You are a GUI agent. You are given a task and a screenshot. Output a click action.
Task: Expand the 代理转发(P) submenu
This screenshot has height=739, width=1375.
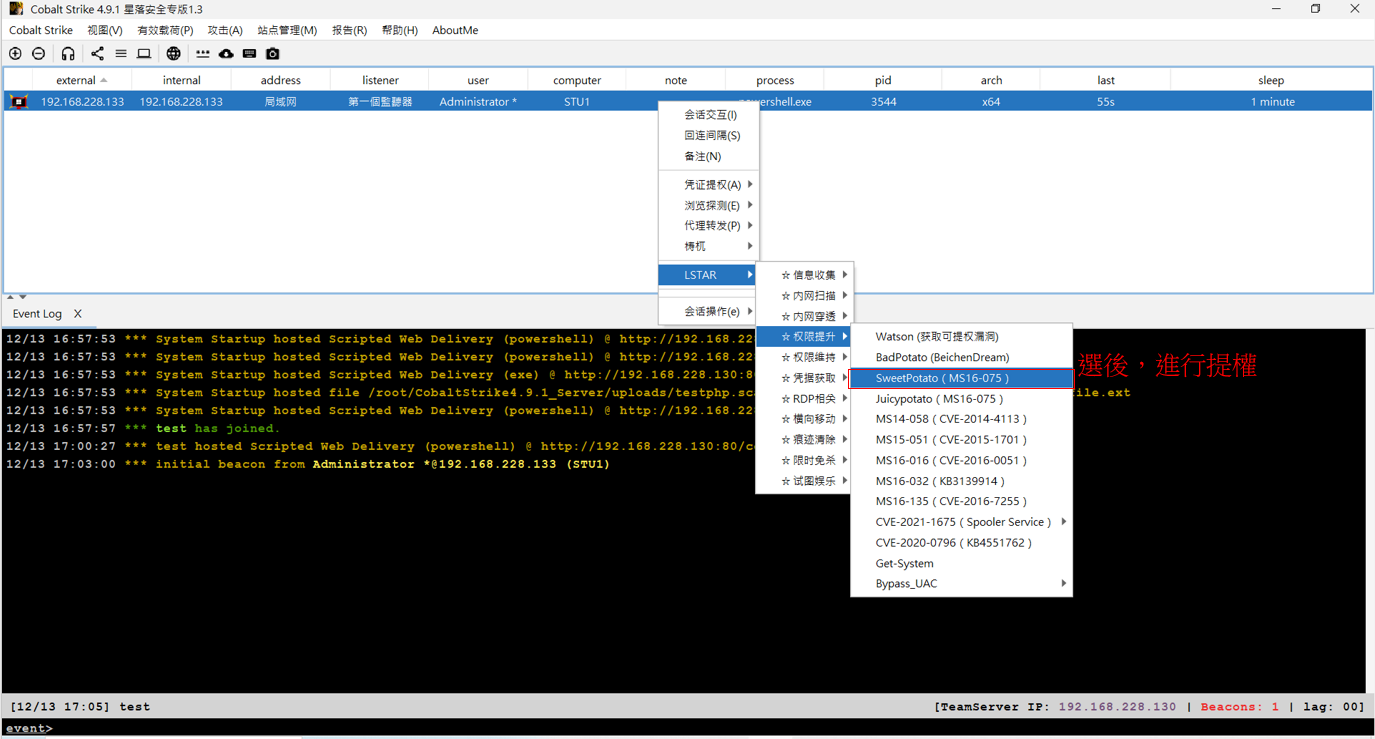tap(709, 226)
